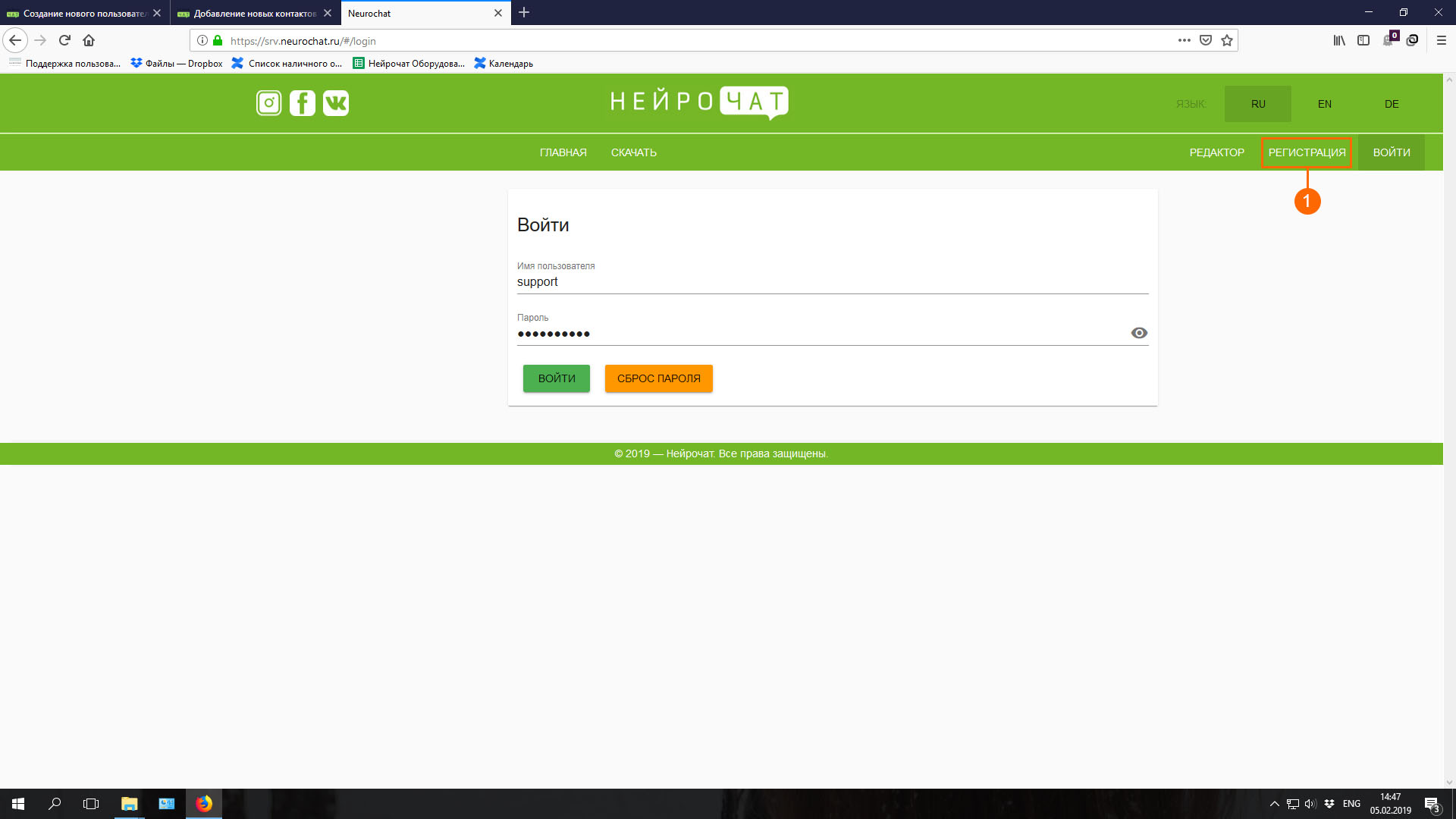Open the VK social icon
The height and width of the screenshot is (819, 1456).
coord(335,103)
